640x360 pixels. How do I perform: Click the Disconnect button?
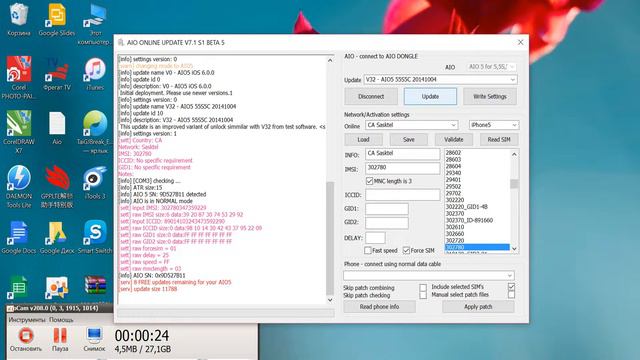click(x=371, y=96)
